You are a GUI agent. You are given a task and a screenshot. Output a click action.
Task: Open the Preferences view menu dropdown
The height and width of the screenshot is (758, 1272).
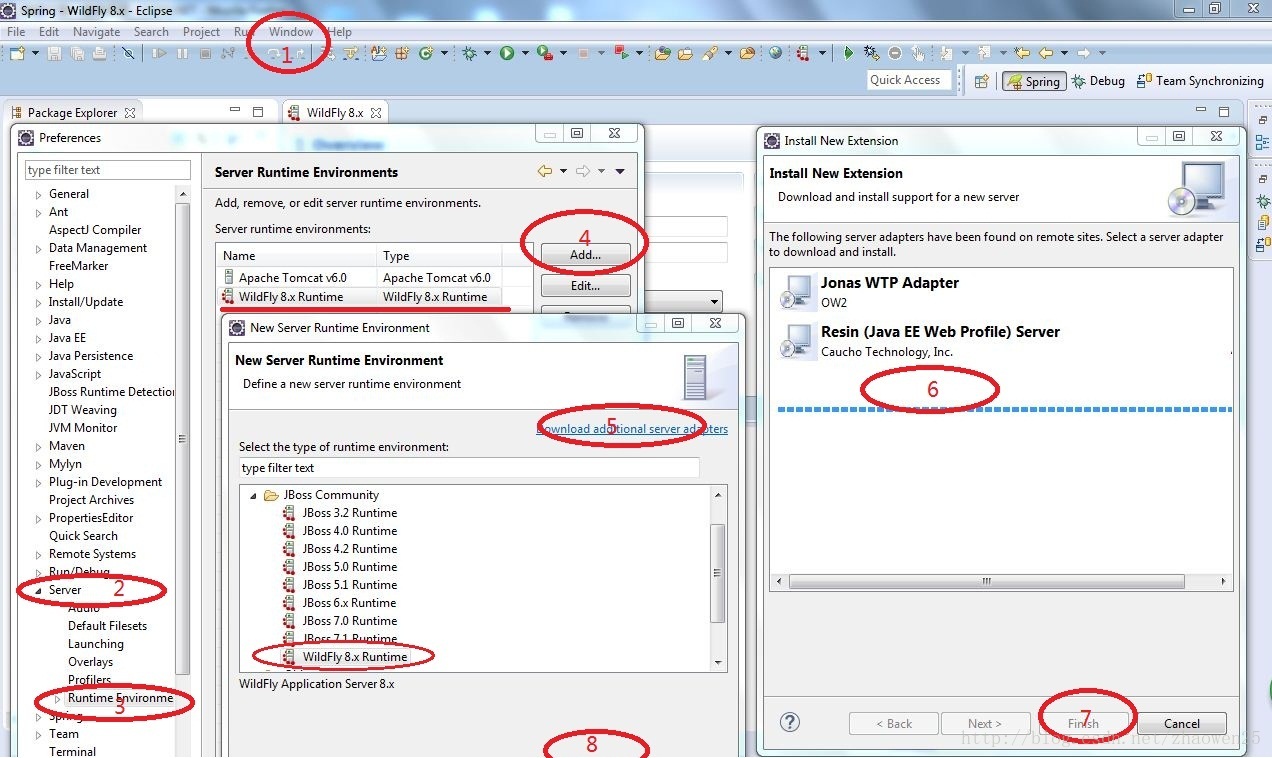coord(620,172)
